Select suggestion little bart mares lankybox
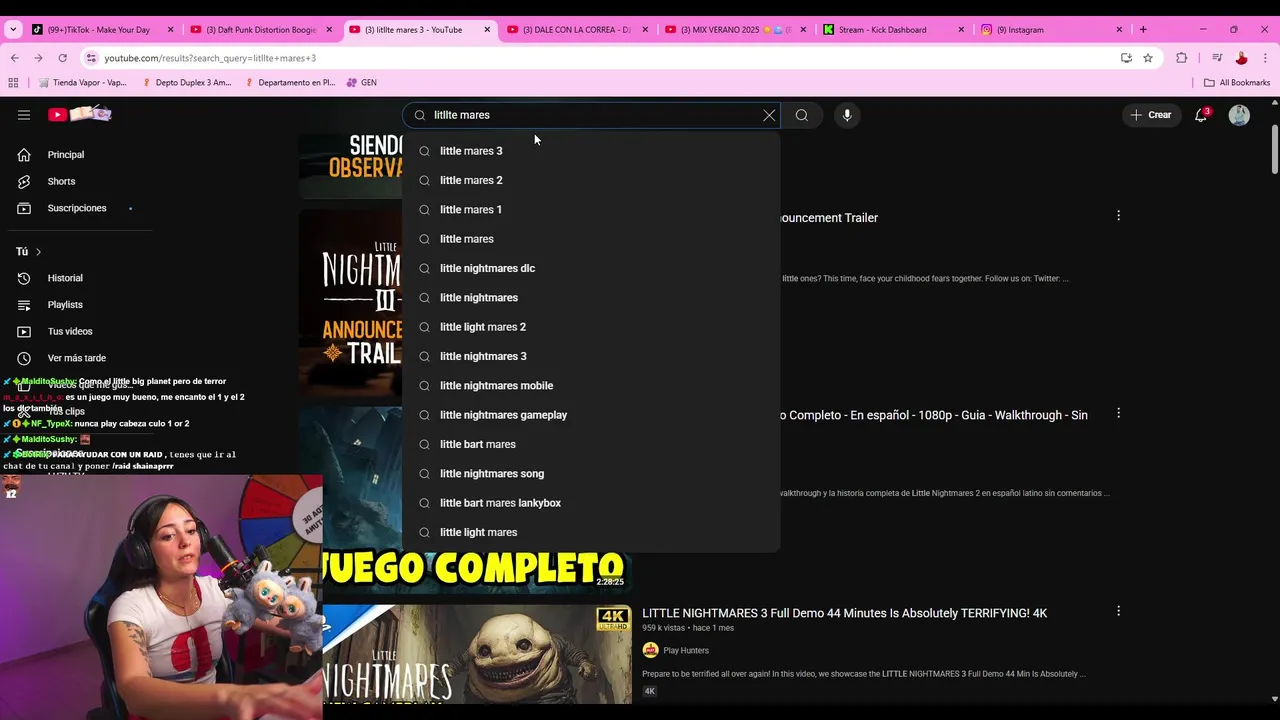The height and width of the screenshot is (720, 1280). (590, 503)
